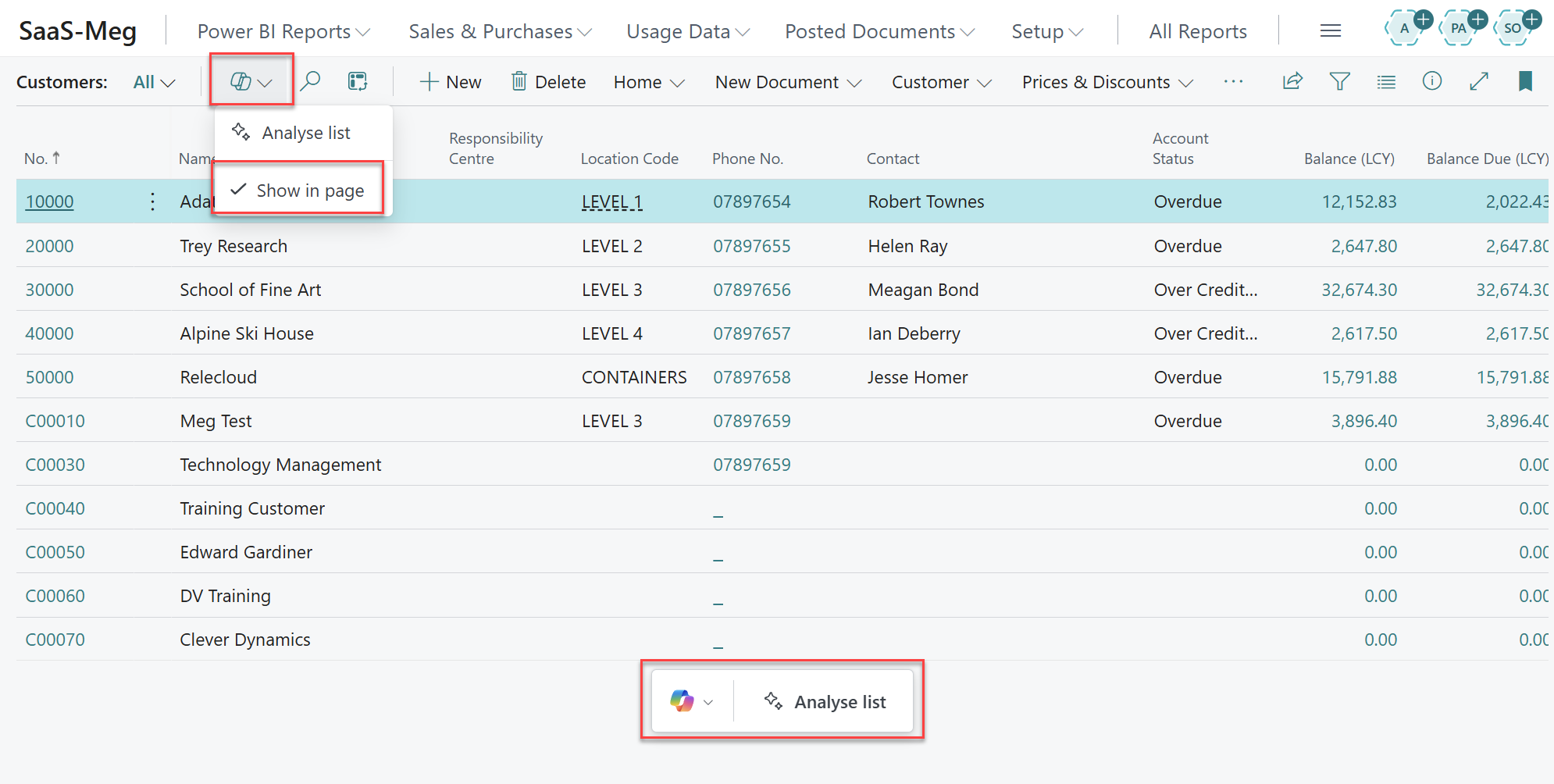The width and height of the screenshot is (1554, 784).
Task: Toggle the filter pane funnel icon
Action: click(x=1339, y=81)
